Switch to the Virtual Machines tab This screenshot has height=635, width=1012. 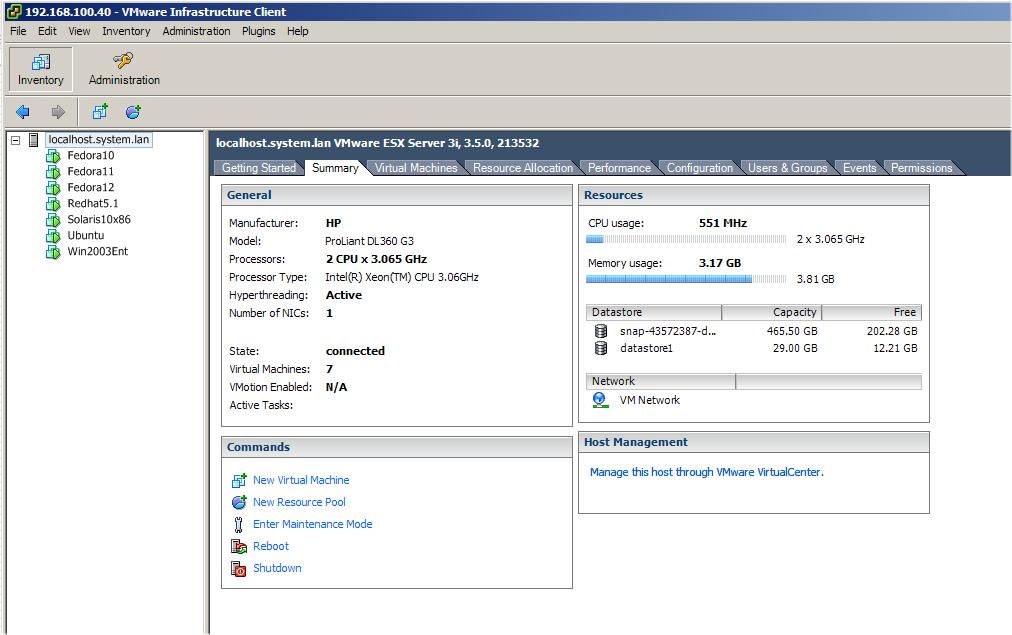pos(416,168)
